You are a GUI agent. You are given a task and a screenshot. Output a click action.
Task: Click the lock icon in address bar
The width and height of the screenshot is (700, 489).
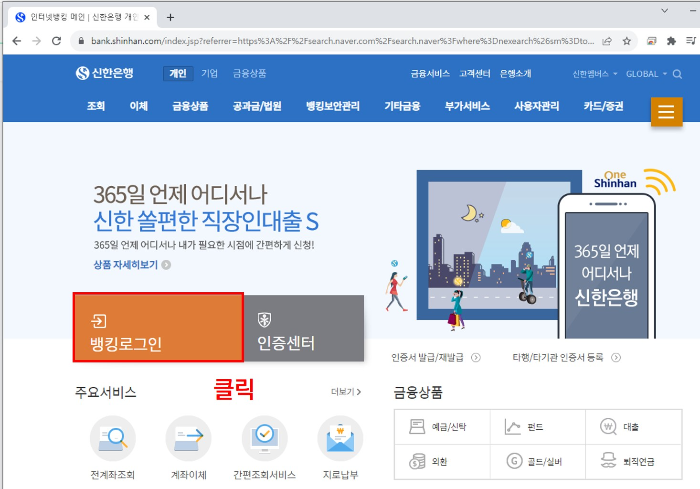81,41
